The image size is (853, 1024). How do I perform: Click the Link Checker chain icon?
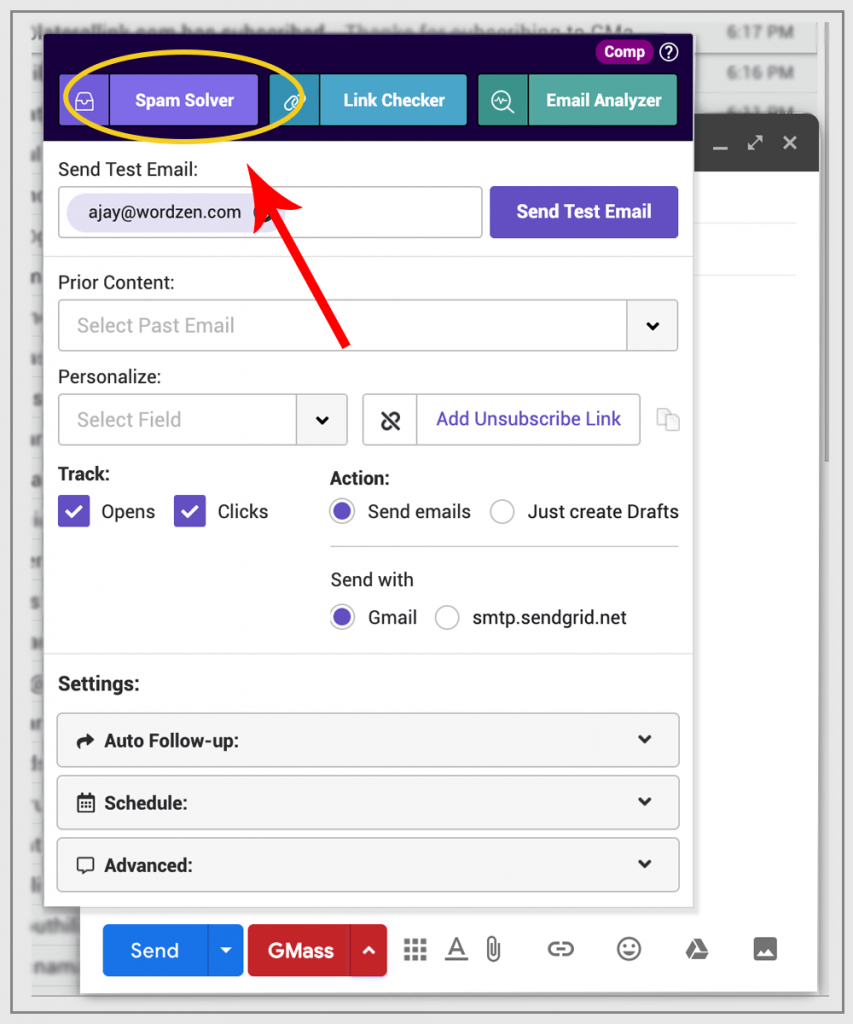[294, 100]
